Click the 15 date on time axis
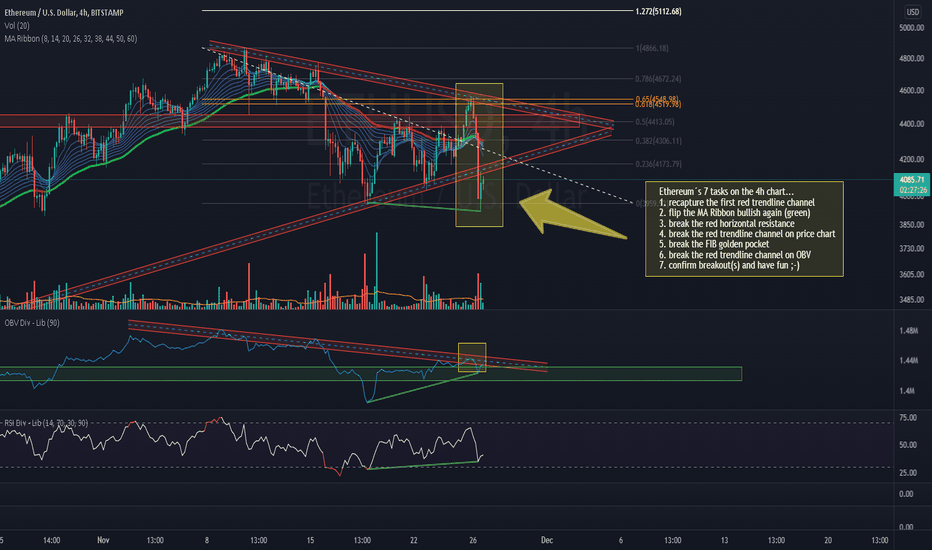This screenshot has width=932, height=550. [310, 540]
